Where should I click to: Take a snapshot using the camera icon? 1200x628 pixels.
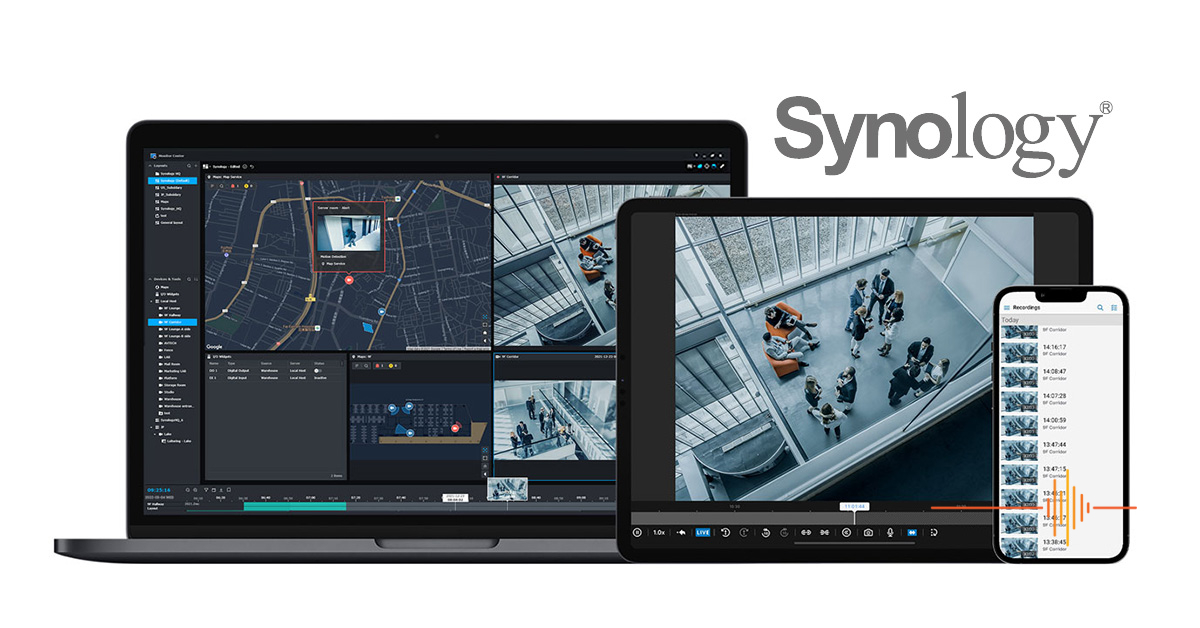(868, 533)
